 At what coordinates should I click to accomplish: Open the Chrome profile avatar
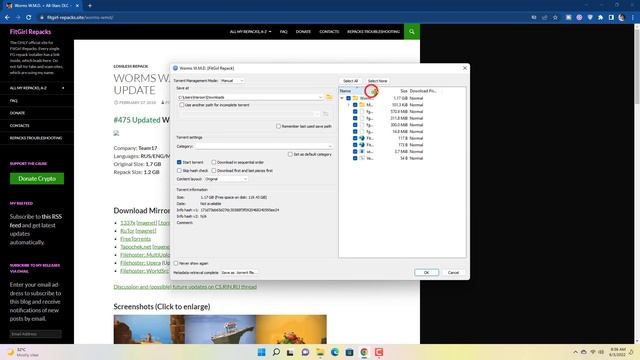(621, 18)
